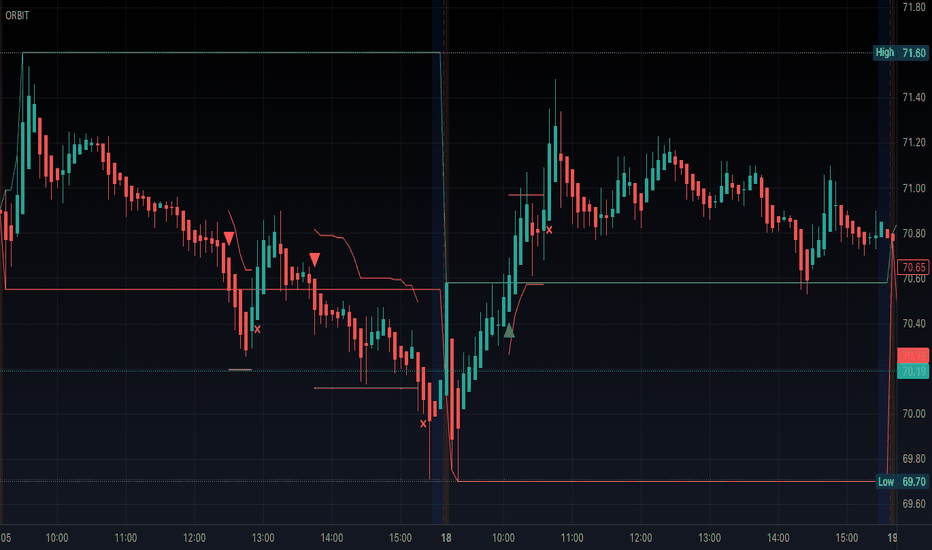
Task: Click the 70.80 price axis label
Action: tap(914, 233)
